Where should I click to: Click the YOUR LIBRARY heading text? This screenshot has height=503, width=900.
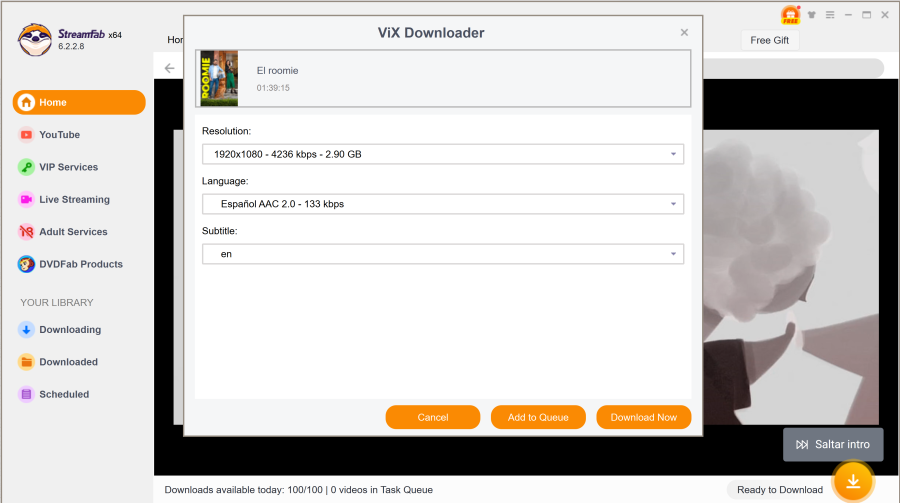(x=57, y=303)
